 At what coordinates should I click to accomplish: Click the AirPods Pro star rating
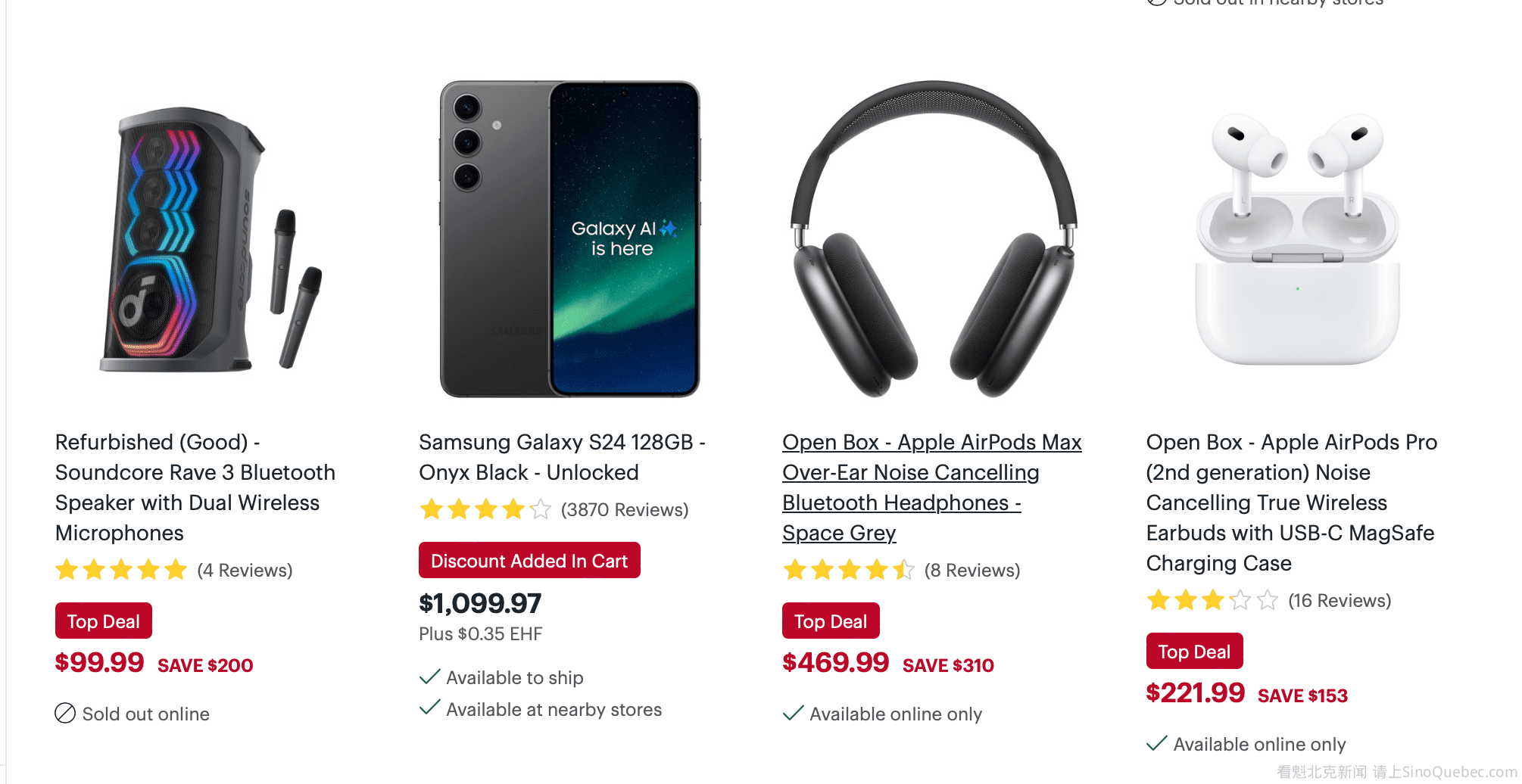click(x=1212, y=600)
